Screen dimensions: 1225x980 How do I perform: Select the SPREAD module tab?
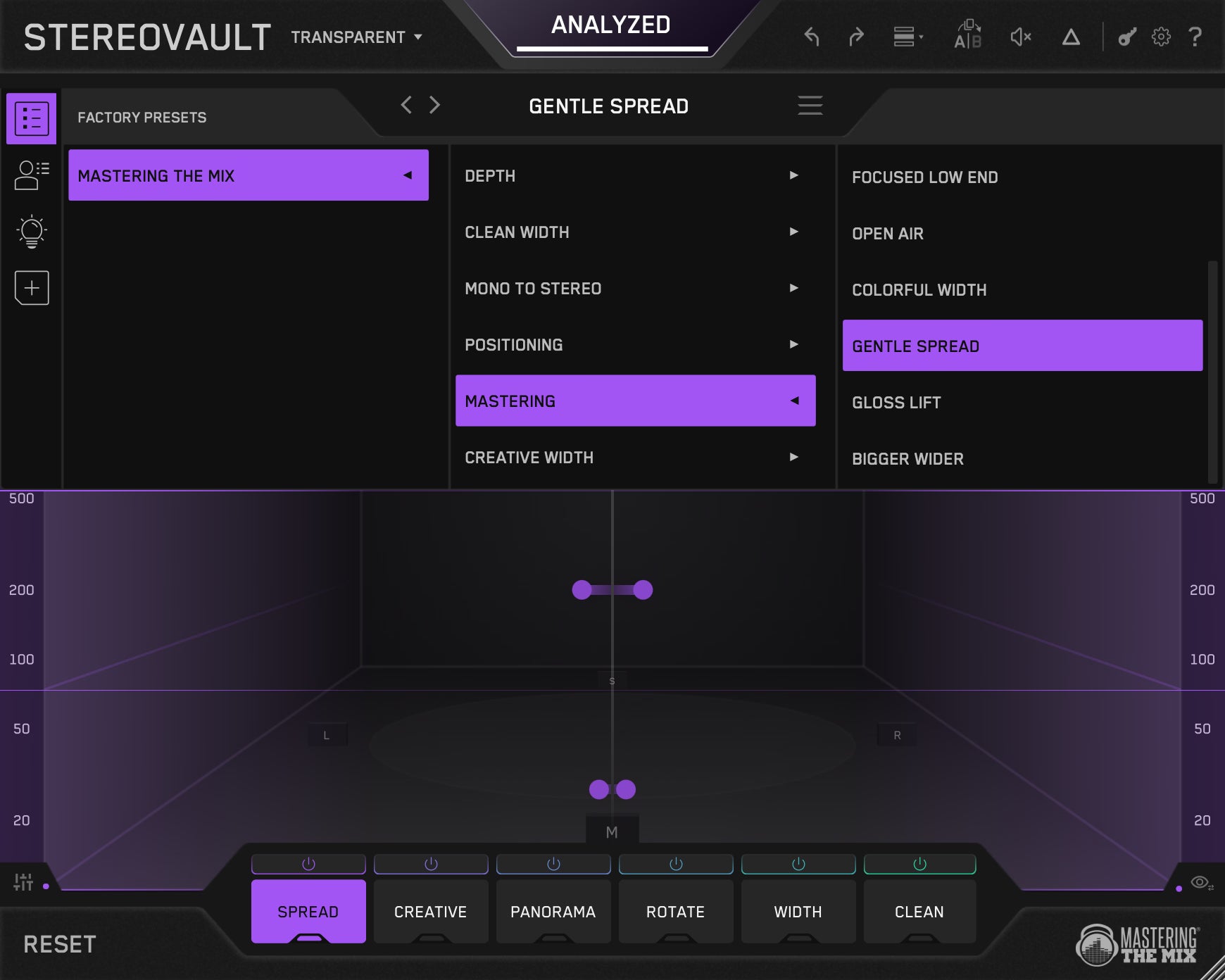click(x=308, y=911)
